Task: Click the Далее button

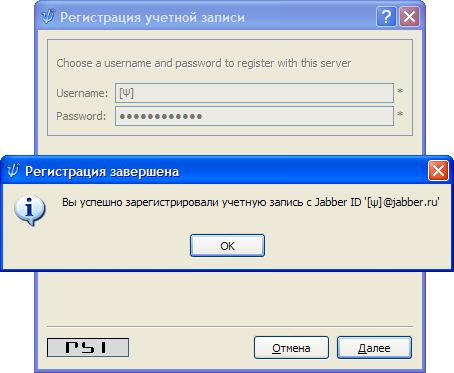Action: coord(374,348)
